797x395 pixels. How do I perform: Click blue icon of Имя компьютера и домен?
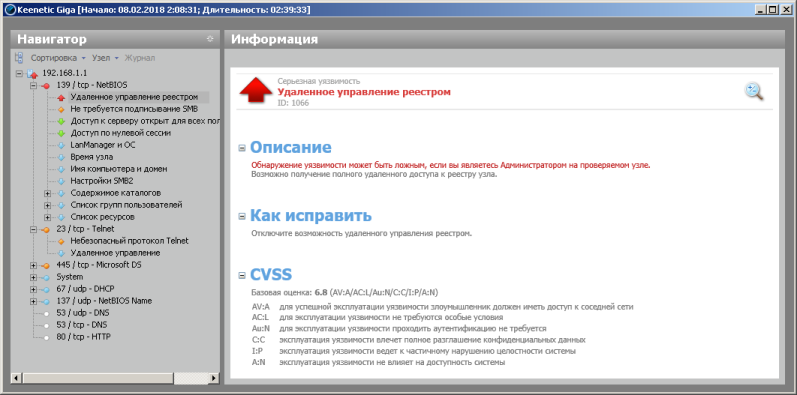(x=61, y=169)
